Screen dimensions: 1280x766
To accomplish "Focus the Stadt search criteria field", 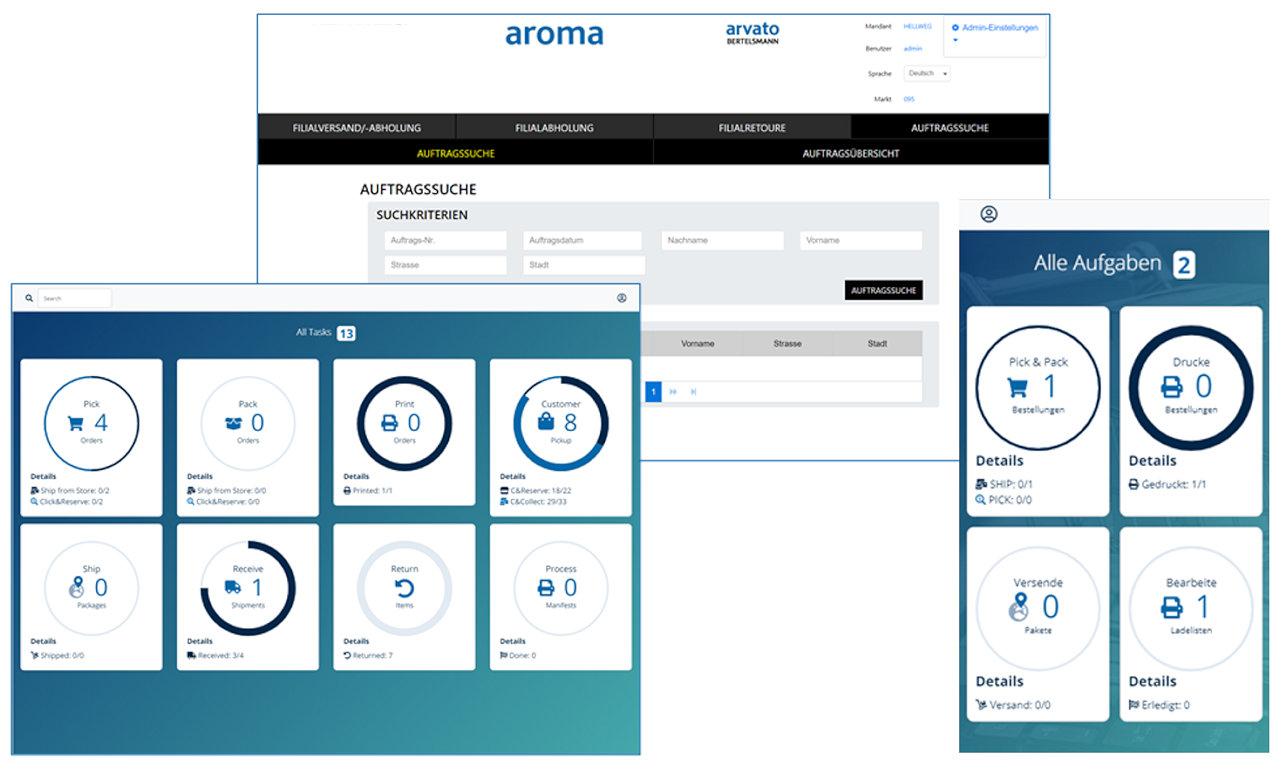I will 584,265.
